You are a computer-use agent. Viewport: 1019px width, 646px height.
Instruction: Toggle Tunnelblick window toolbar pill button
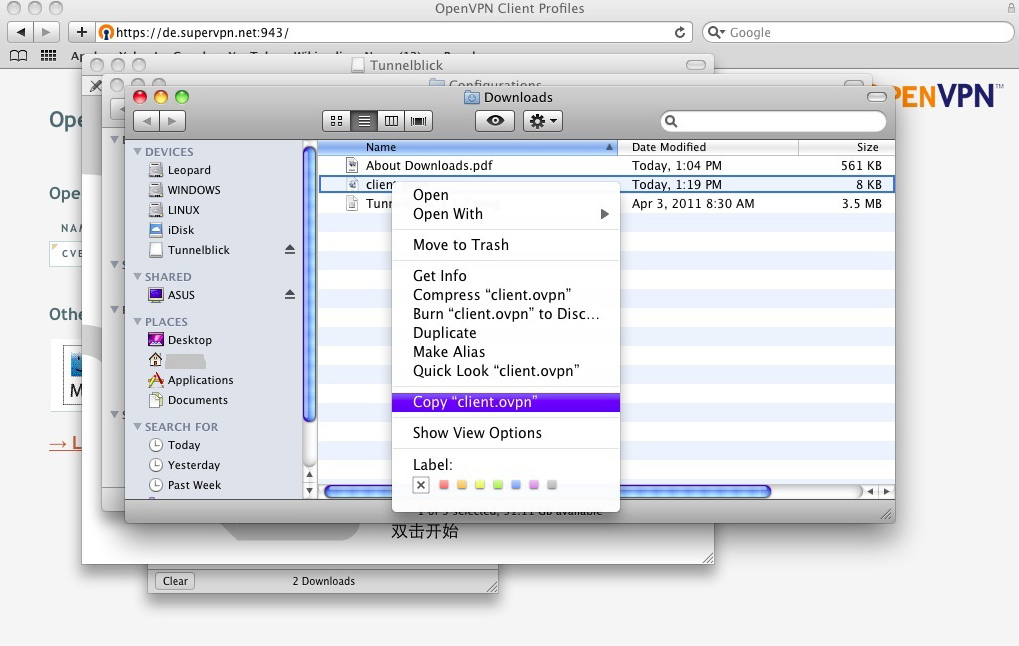tap(695, 65)
